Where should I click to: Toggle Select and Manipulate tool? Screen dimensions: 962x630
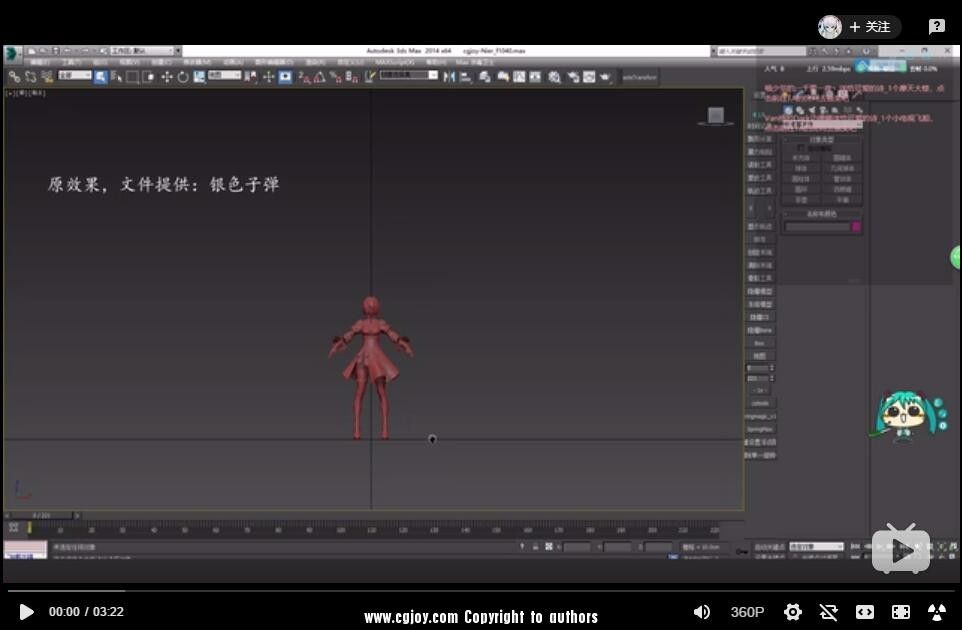(x=268, y=77)
